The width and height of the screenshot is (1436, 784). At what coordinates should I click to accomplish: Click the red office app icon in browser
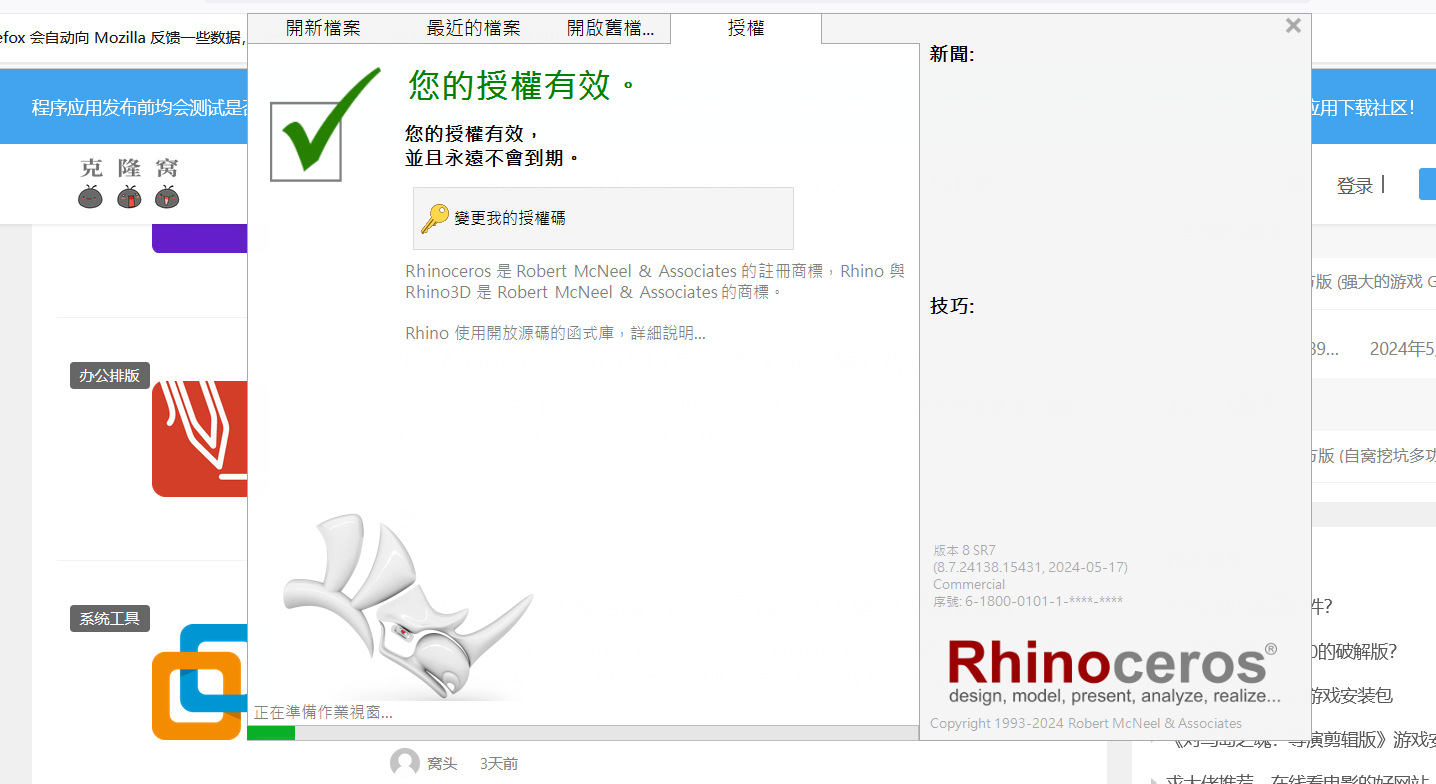(200, 438)
